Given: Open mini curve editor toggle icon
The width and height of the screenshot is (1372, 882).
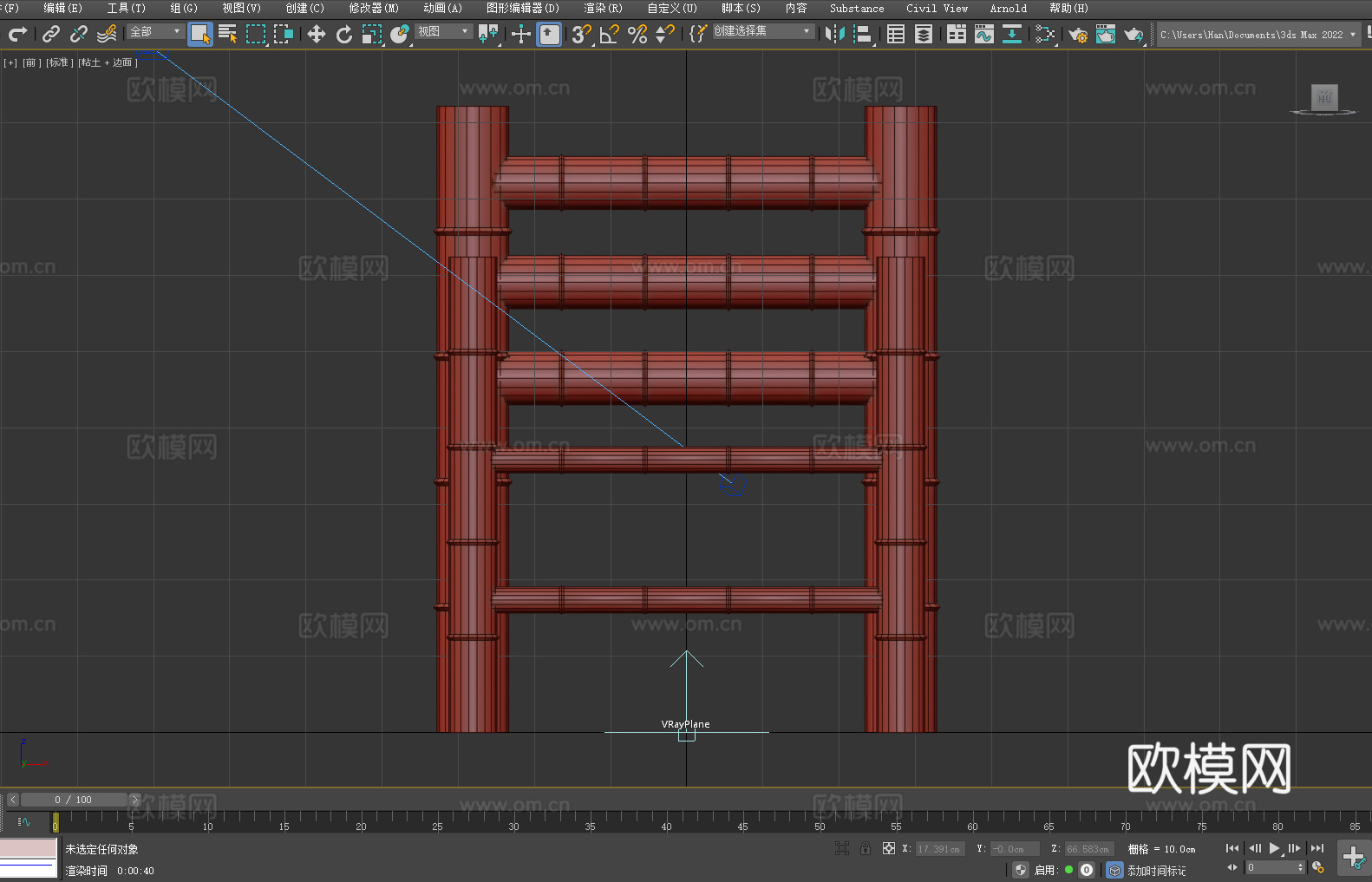Looking at the screenshot, I should [24, 821].
